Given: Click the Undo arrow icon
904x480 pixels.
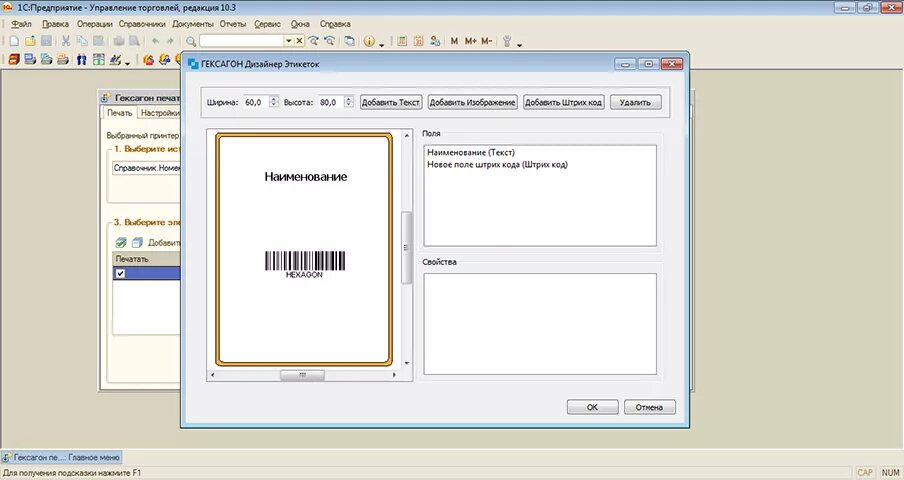Looking at the screenshot, I should (155, 41).
